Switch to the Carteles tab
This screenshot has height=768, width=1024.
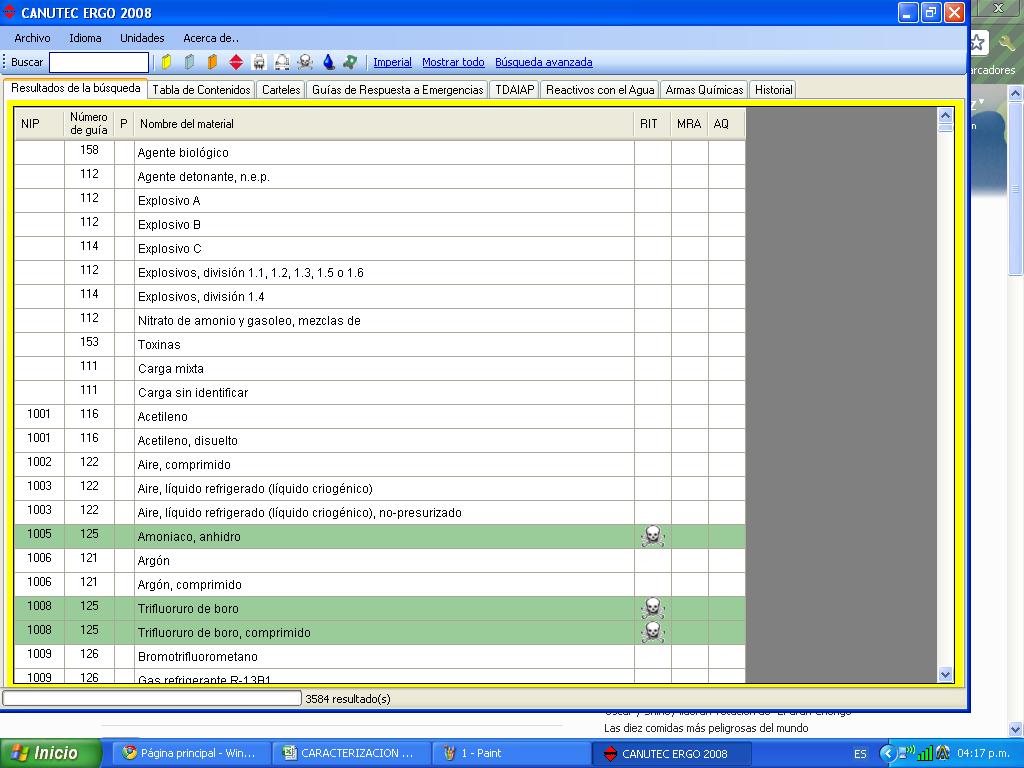click(x=281, y=89)
